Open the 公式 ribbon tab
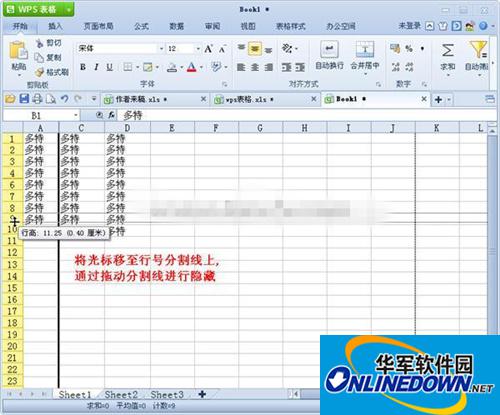The width and height of the screenshot is (500, 415). point(141,26)
